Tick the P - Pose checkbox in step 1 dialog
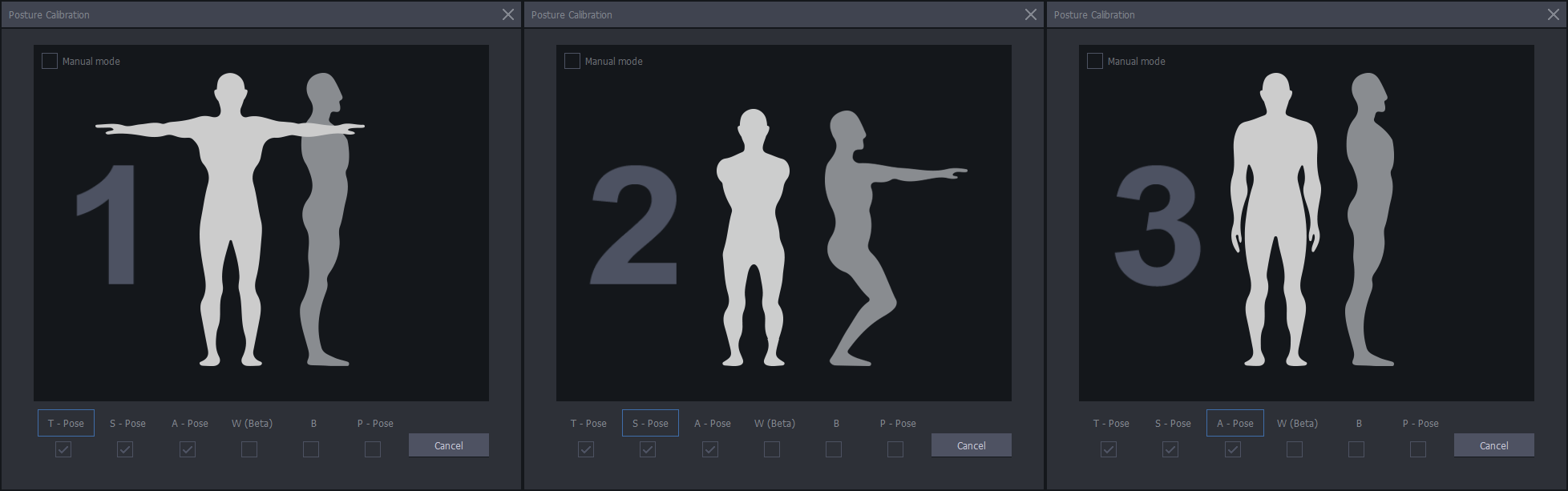 [x=373, y=449]
